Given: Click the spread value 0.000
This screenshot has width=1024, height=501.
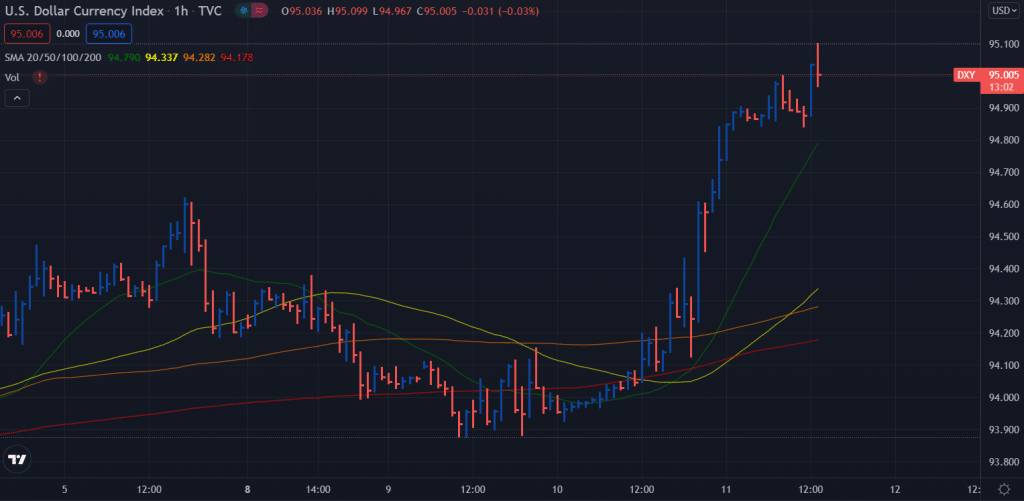Looking at the screenshot, I should coord(67,33).
